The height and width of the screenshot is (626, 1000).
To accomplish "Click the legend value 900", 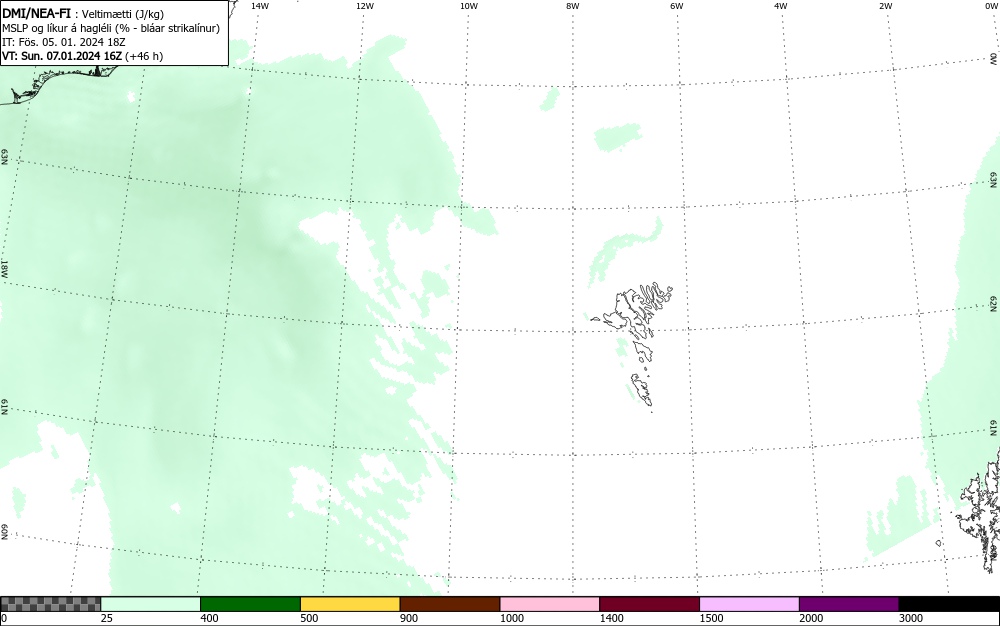I will point(409,618).
